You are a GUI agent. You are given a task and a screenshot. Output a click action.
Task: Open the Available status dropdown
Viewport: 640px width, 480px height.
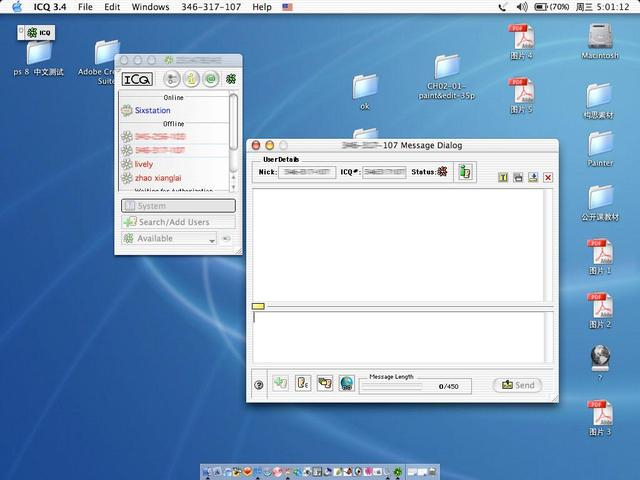click(169, 239)
